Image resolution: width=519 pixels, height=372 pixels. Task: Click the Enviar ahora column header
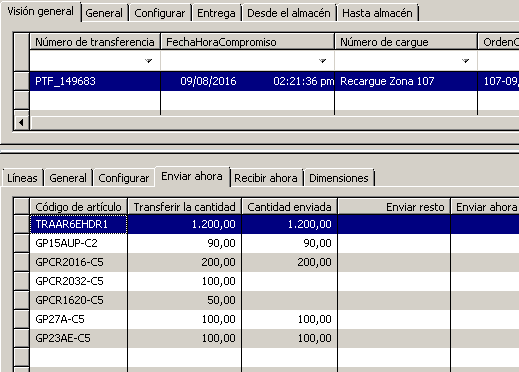tap(485, 207)
